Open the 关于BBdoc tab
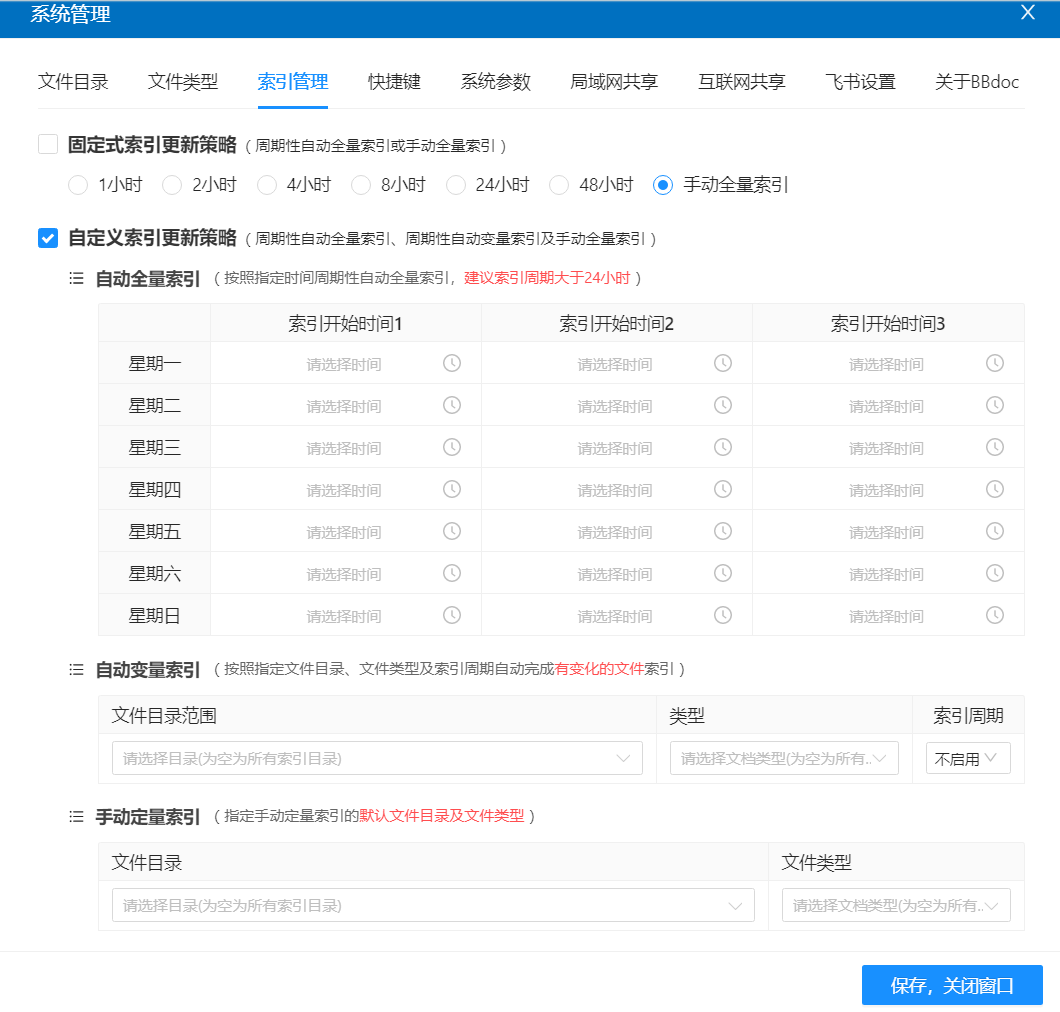 tap(977, 82)
